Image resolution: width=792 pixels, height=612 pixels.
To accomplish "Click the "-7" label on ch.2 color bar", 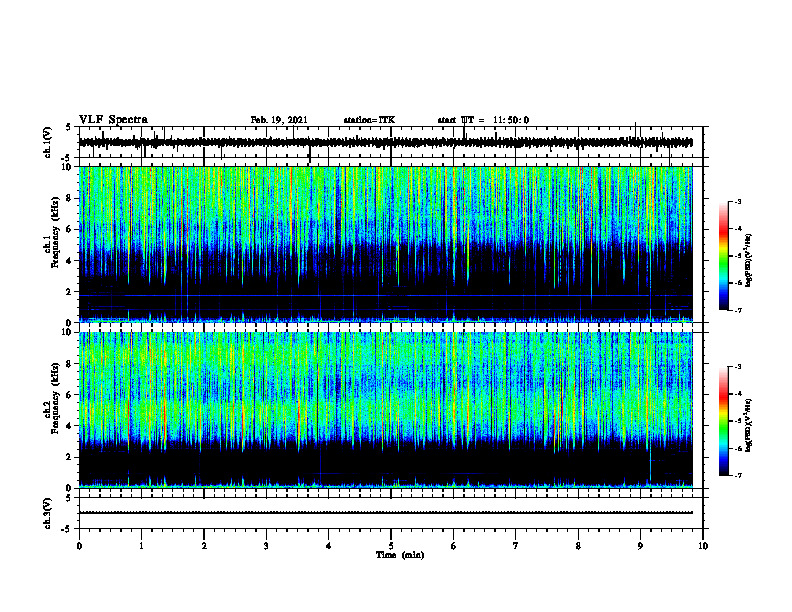I will [x=738, y=476].
